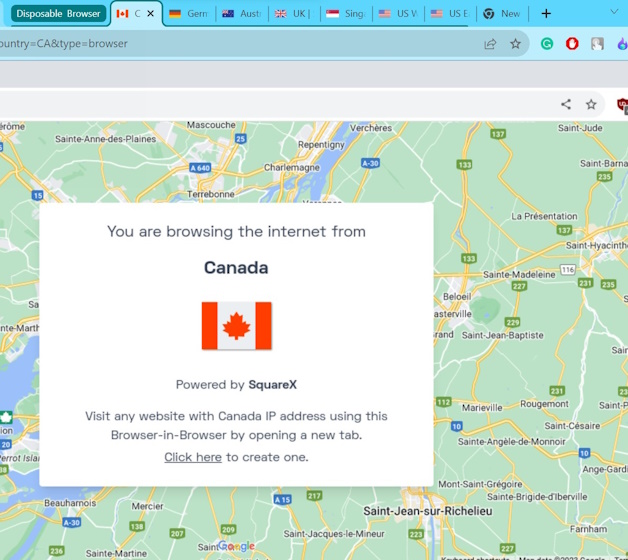Viewport: 628px width, 560px height.
Task: Open the red shield extension icon
Action: click(572, 44)
